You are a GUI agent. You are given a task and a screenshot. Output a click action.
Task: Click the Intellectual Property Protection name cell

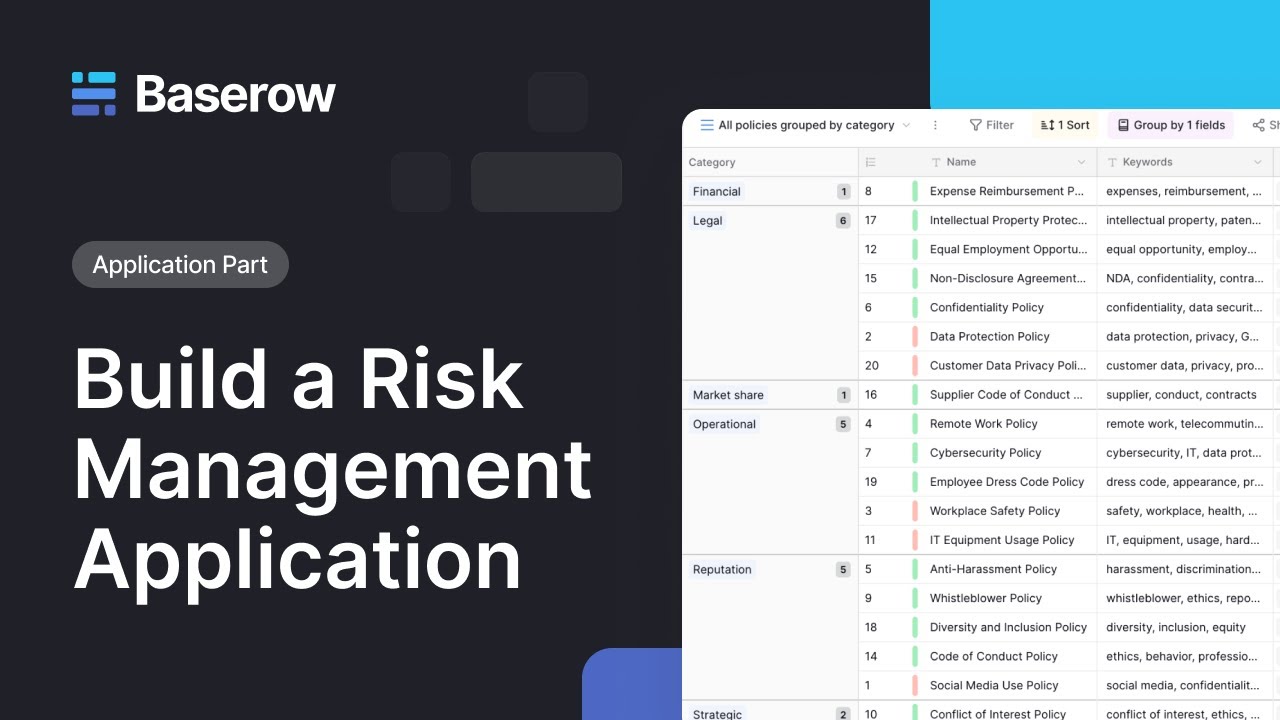1008,220
